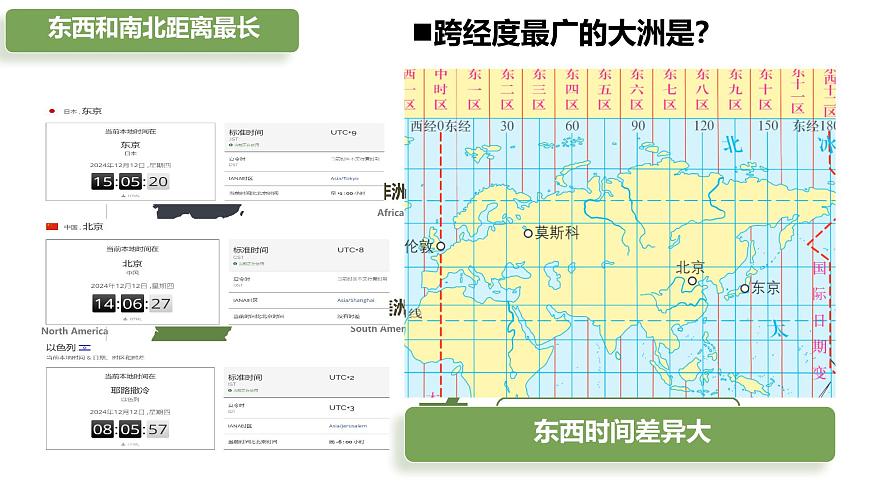Click the Japan flag icon beside 日本, 东京
Viewport: 870px width, 489px height.
[52, 111]
